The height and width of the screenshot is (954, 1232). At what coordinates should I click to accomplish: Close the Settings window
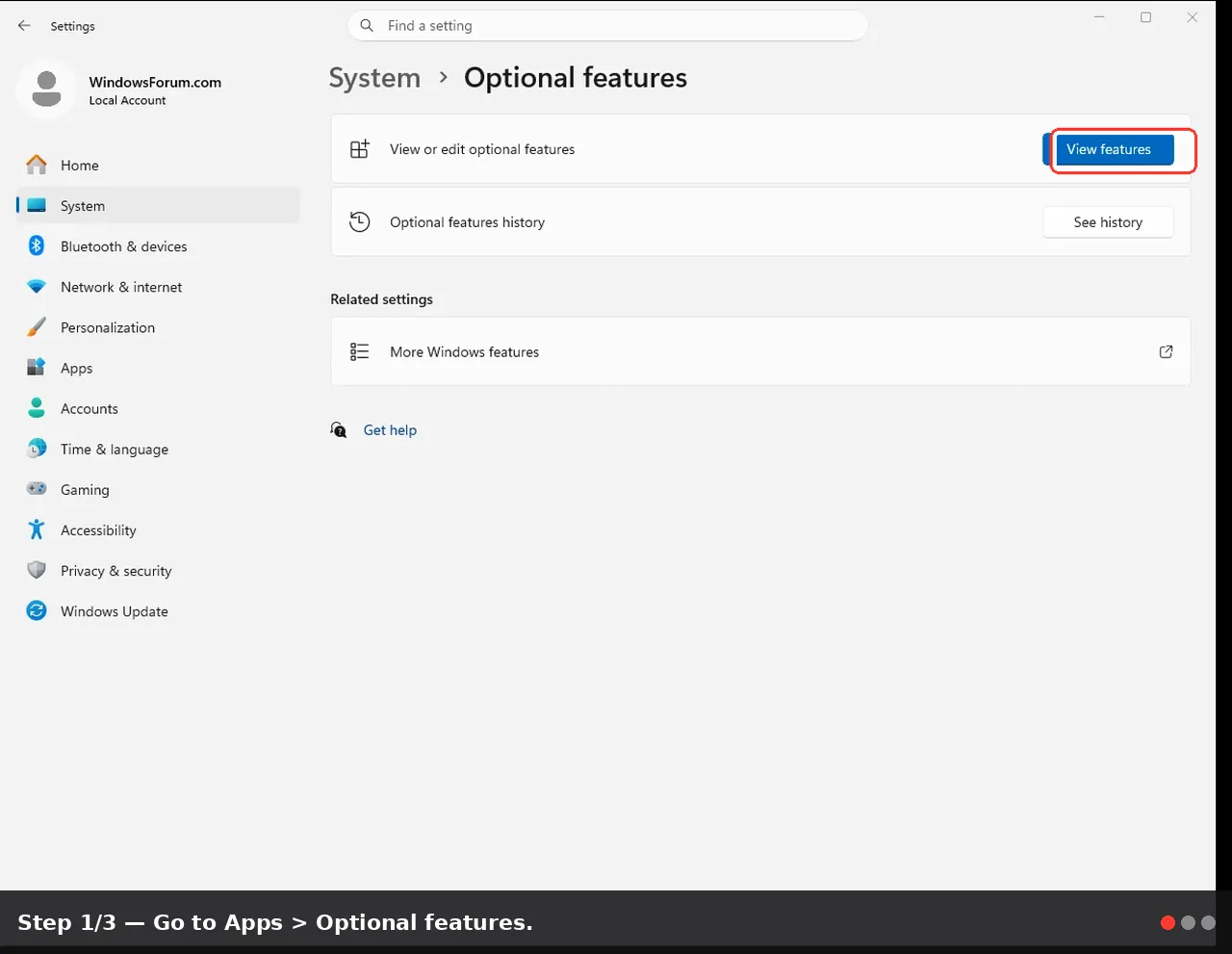point(1192,17)
